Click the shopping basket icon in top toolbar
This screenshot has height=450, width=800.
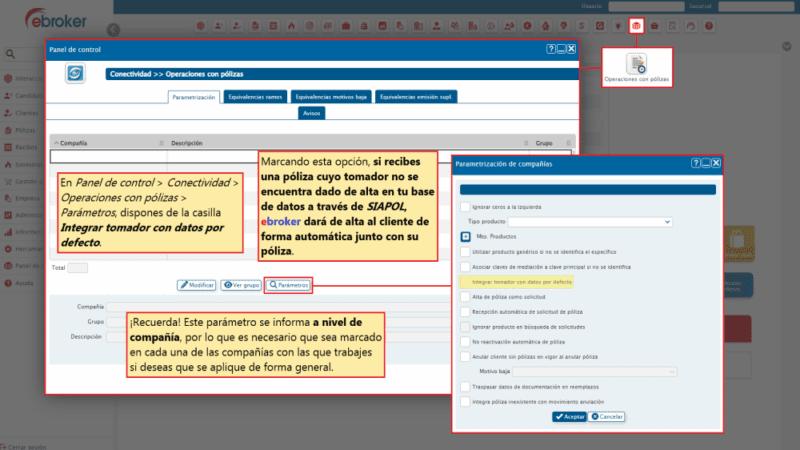point(655,26)
